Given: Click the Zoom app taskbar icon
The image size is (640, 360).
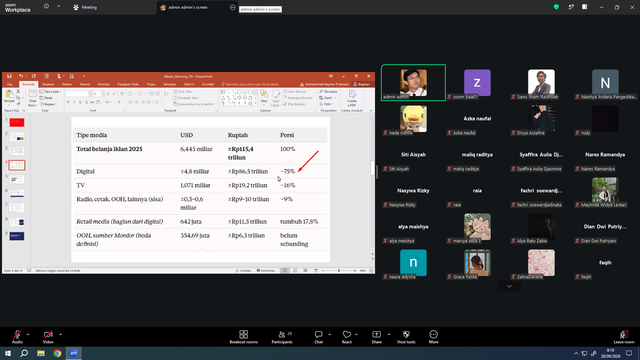Looking at the screenshot, I should 74,353.
